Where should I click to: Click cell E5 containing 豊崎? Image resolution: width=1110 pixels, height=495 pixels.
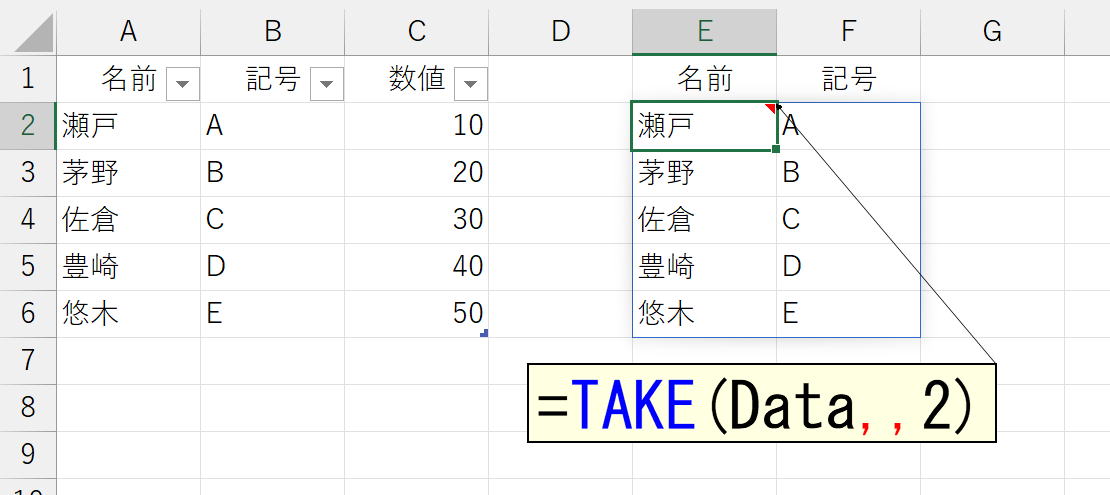coord(704,267)
